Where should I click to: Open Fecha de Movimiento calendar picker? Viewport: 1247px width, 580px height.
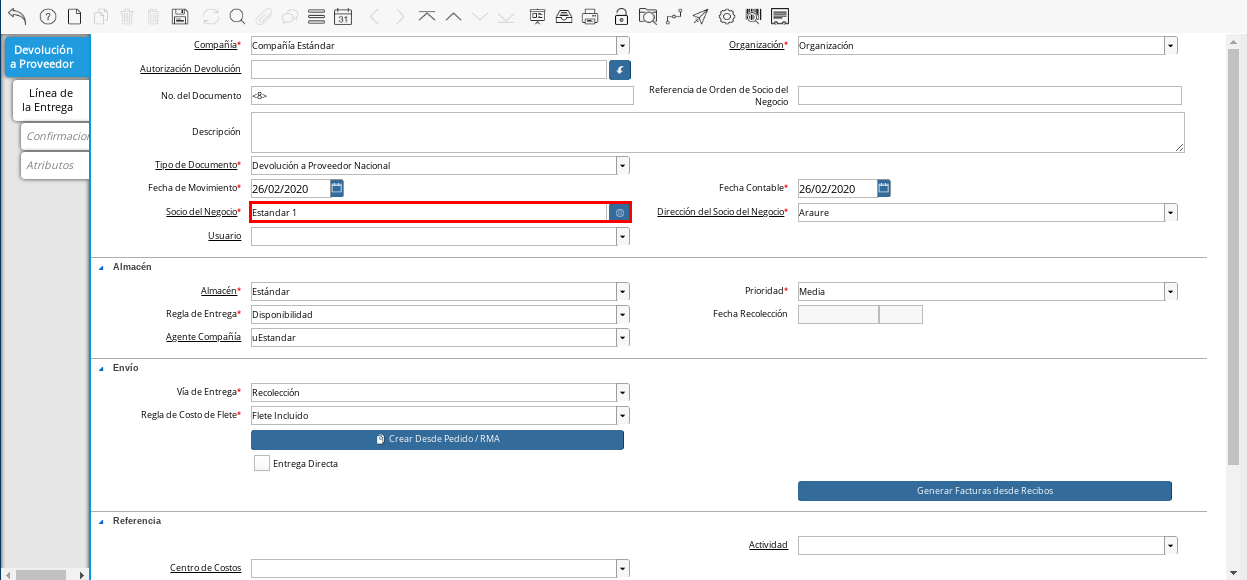click(x=337, y=188)
